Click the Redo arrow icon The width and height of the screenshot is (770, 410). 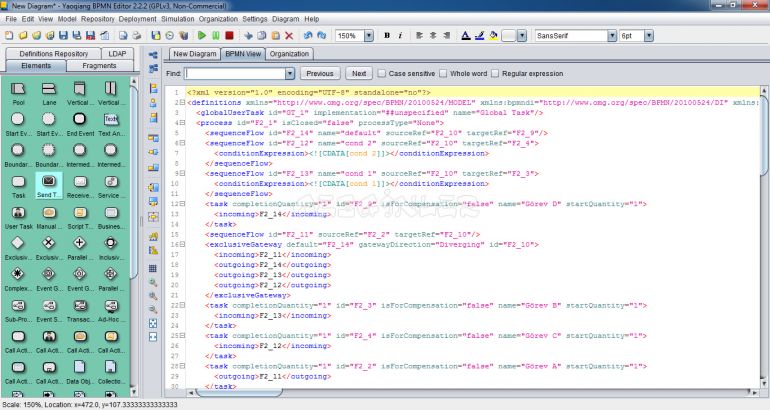(x=322, y=35)
